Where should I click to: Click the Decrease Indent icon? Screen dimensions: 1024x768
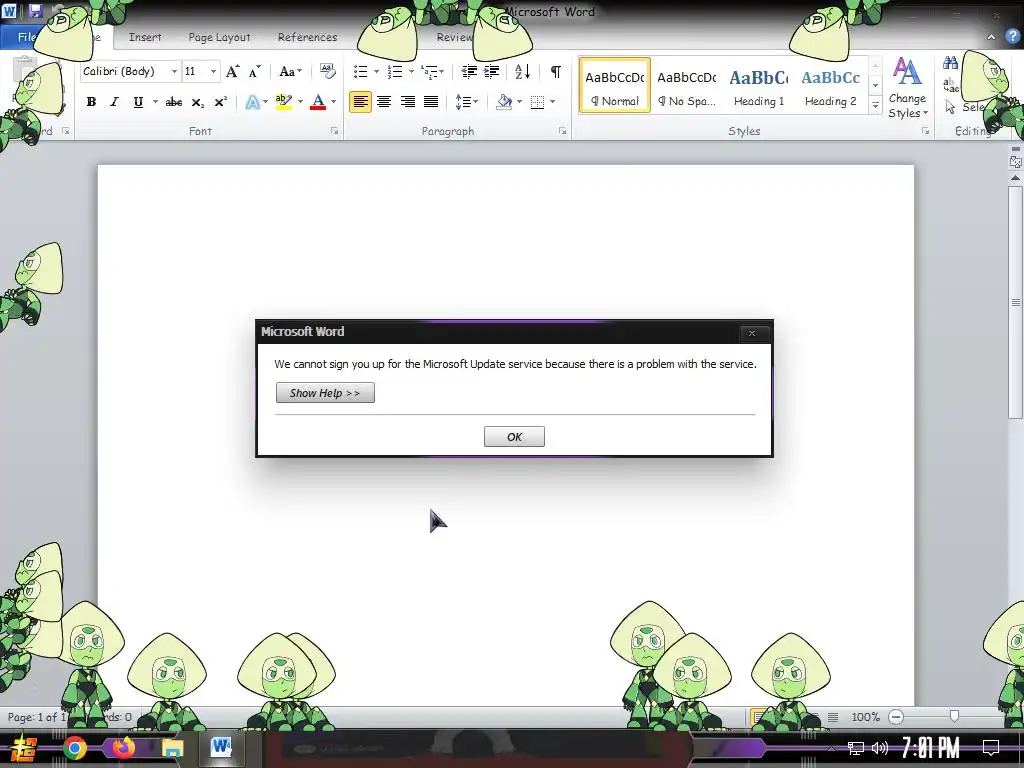(x=469, y=71)
